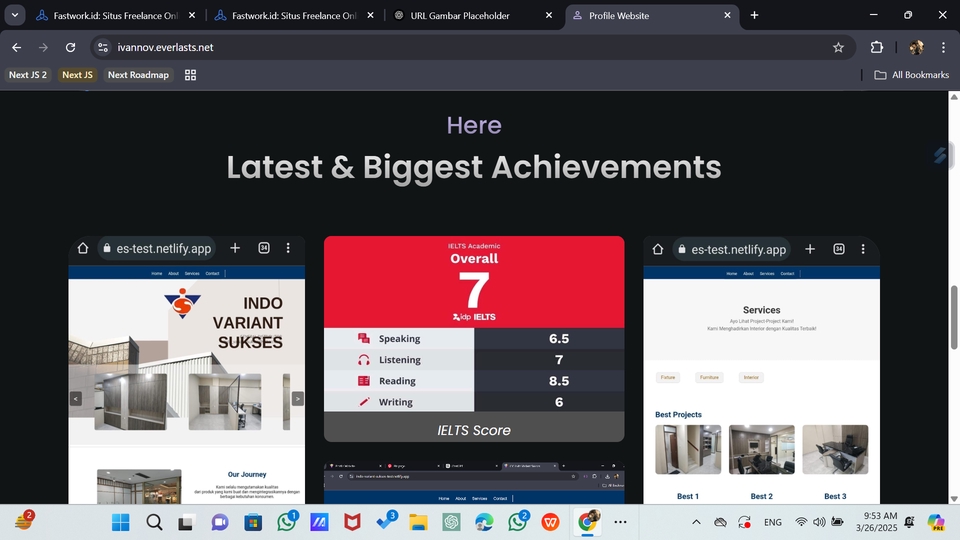Click the IELTS Score caption
This screenshot has height=540, width=960.
pos(474,430)
